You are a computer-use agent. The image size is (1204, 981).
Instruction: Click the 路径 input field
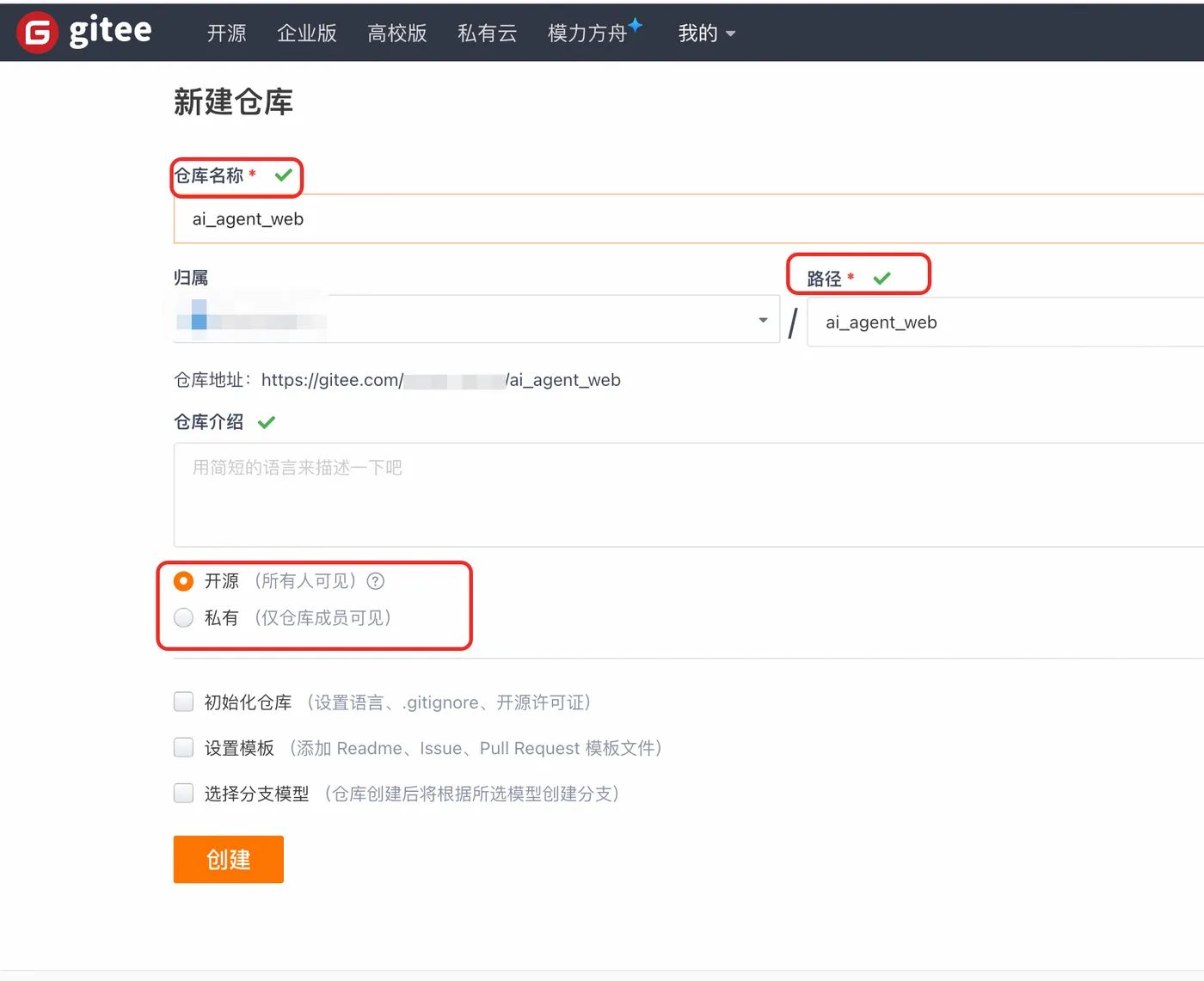1006,322
